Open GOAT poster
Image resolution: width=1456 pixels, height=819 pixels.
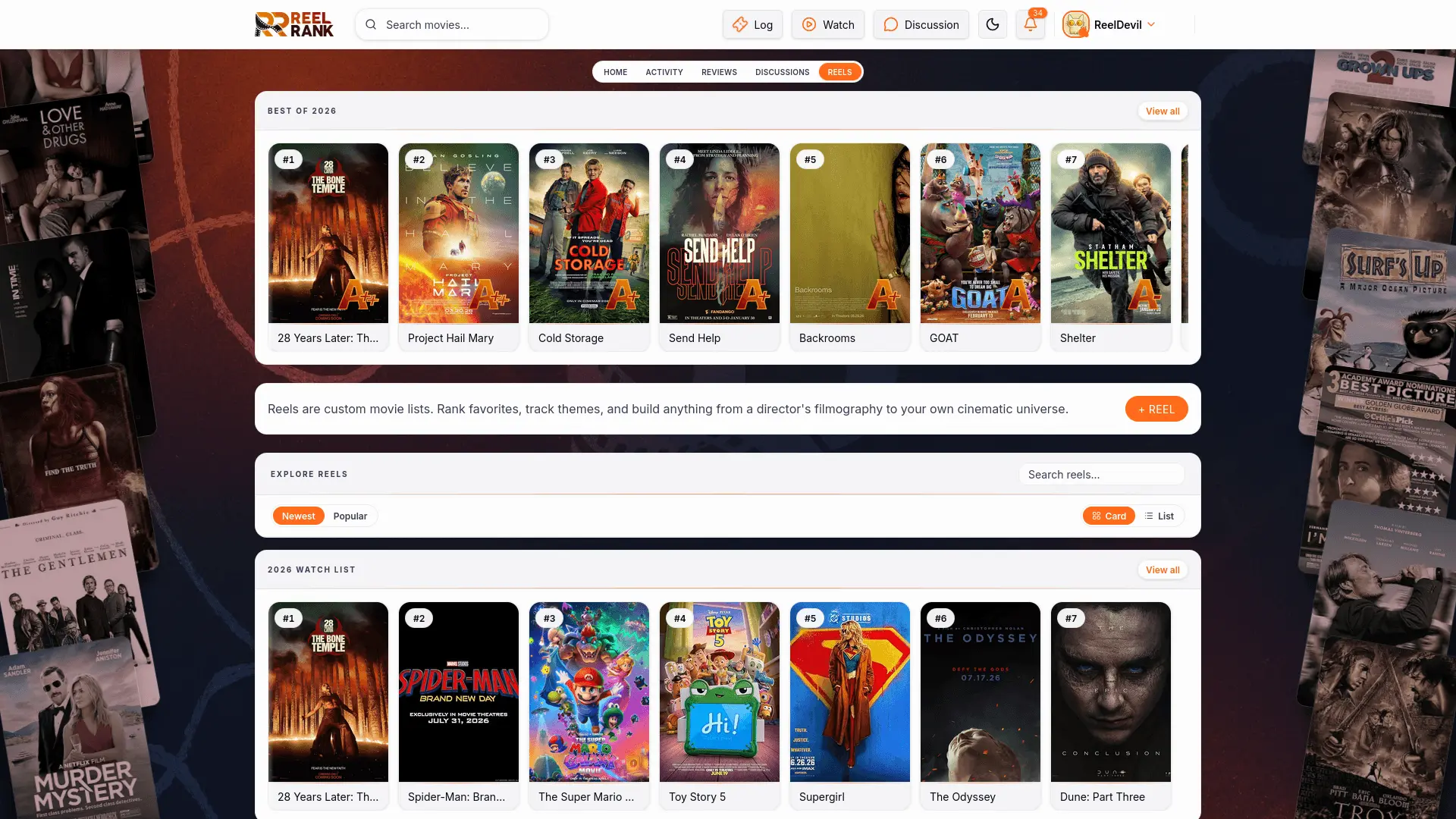981,233
